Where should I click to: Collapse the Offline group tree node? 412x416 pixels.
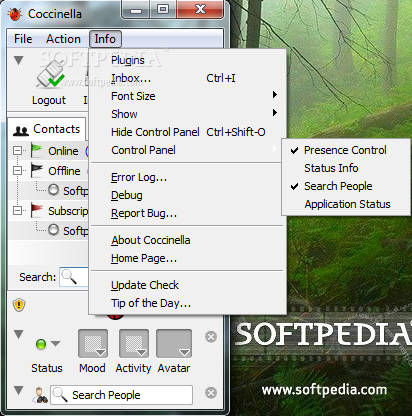(17, 171)
